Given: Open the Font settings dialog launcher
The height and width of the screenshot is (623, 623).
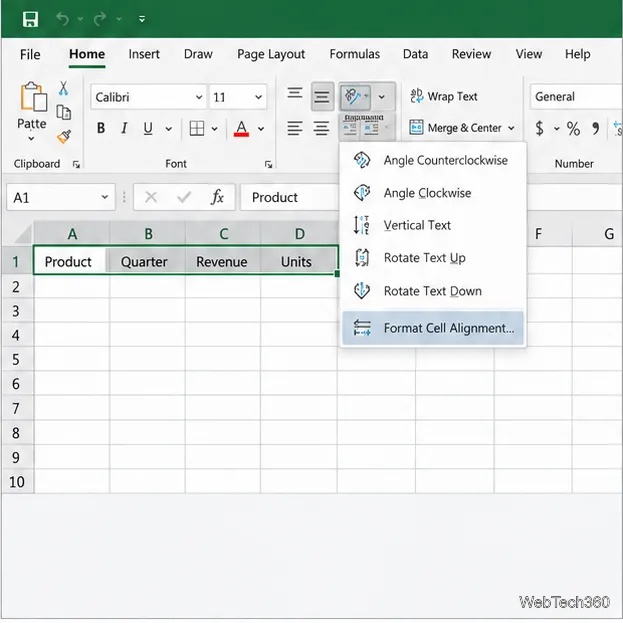Looking at the screenshot, I should pos(269,164).
